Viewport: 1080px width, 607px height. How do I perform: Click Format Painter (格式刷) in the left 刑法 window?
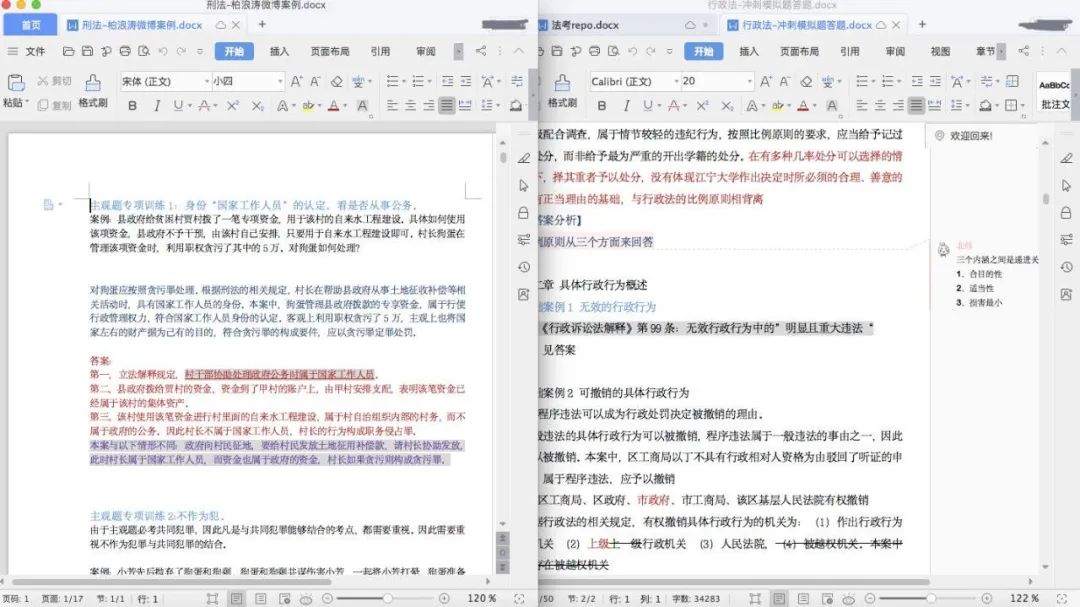(x=93, y=92)
